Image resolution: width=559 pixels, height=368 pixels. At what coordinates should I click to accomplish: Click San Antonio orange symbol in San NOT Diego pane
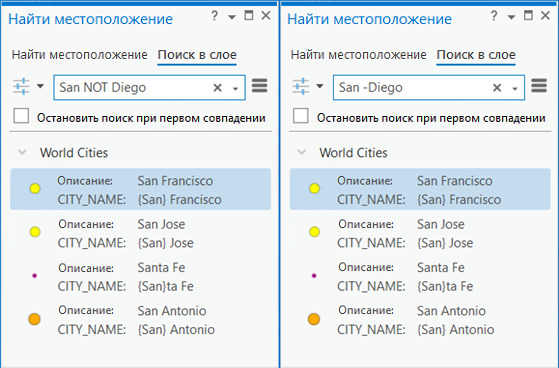click(34, 319)
